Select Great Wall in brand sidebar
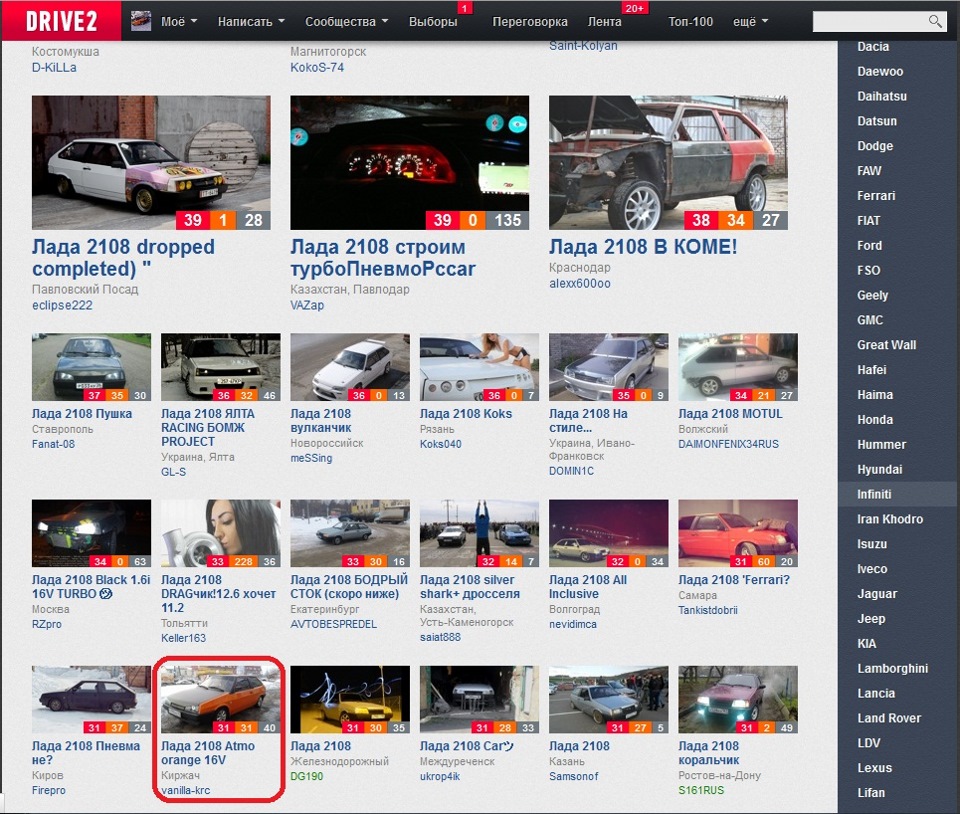 pyautogui.click(x=887, y=345)
